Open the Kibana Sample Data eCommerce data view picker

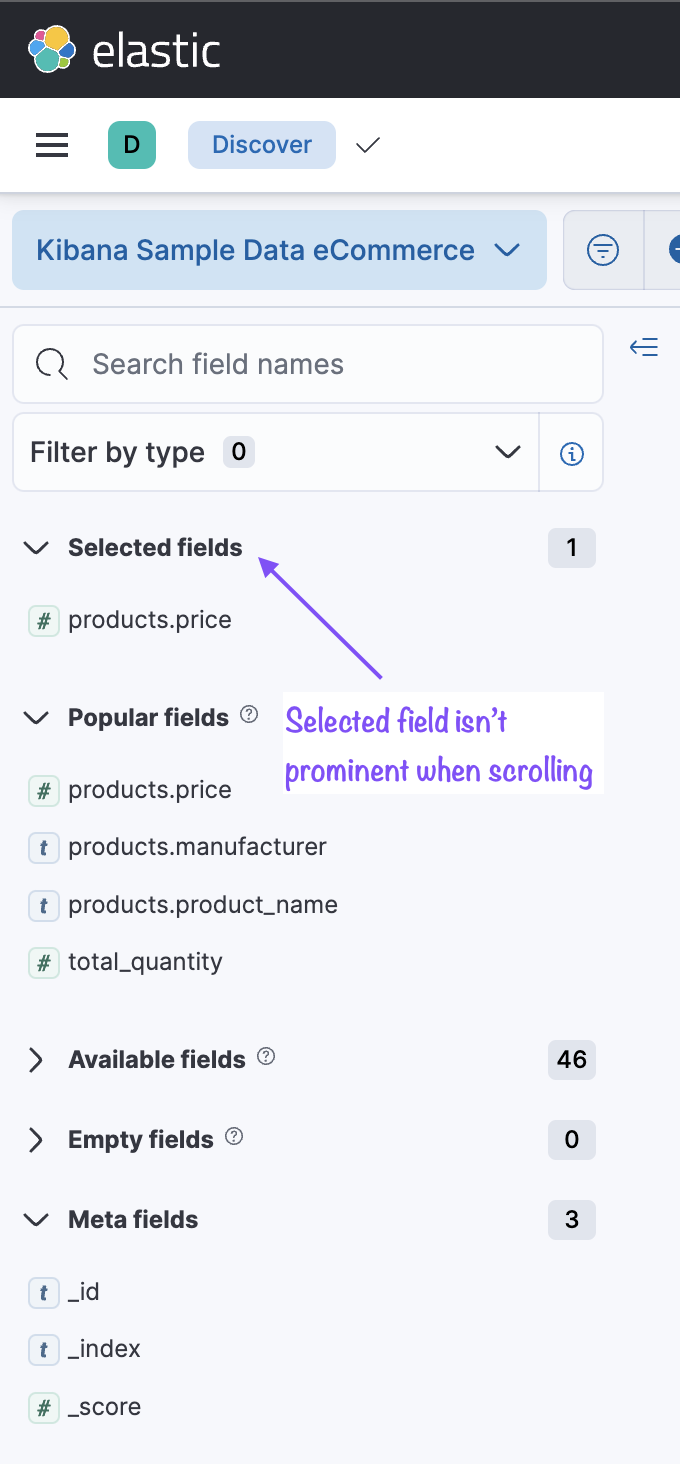click(279, 250)
